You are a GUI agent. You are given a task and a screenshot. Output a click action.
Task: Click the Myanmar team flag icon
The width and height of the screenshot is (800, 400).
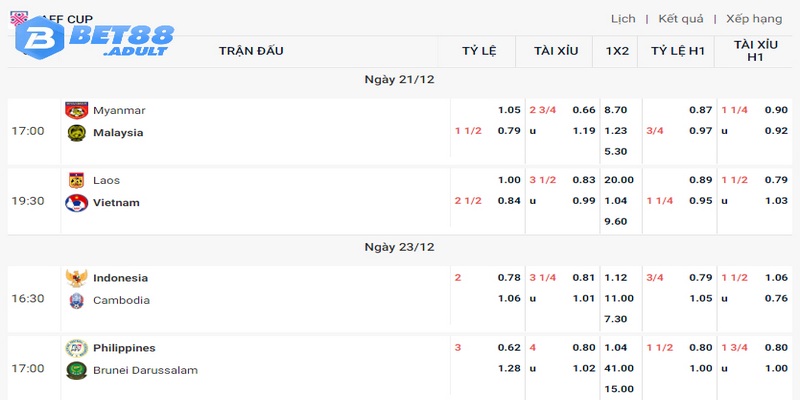[x=76, y=110]
